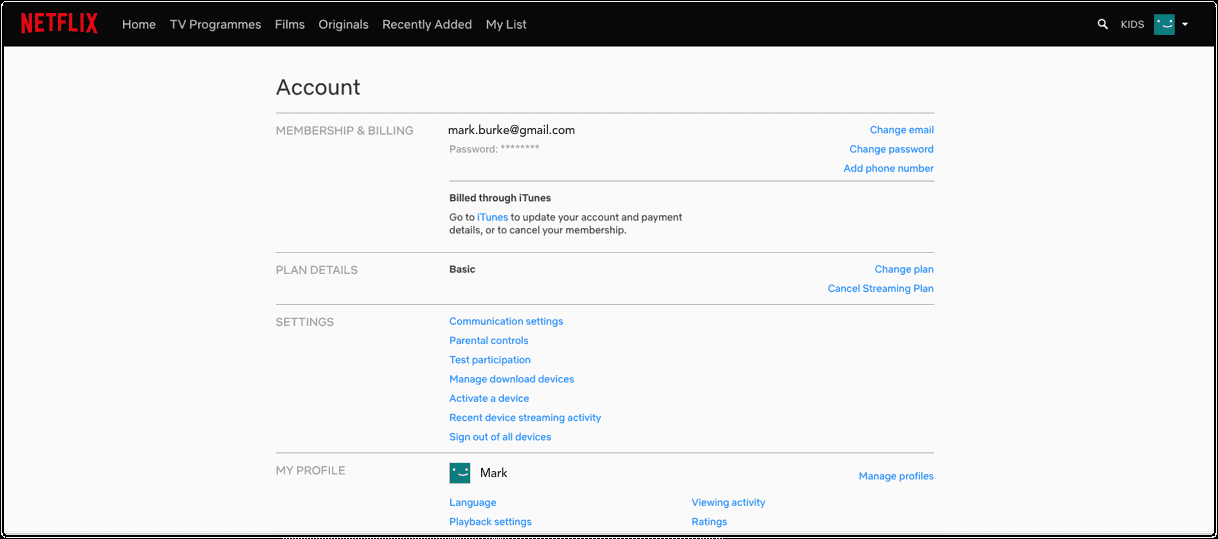Click MEMBERSHIP & BILLING section label
The image size is (1218, 539).
point(345,130)
